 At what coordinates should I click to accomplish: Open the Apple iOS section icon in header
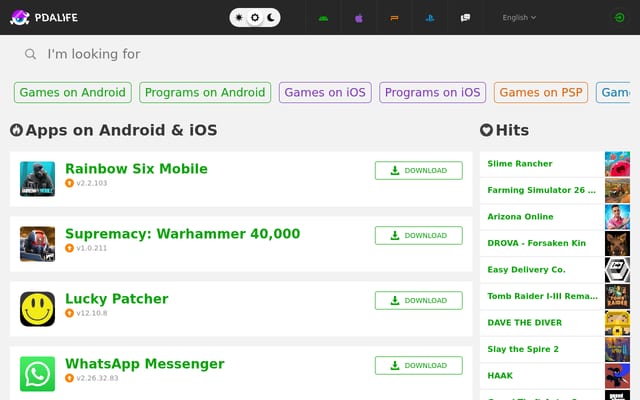pos(359,18)
